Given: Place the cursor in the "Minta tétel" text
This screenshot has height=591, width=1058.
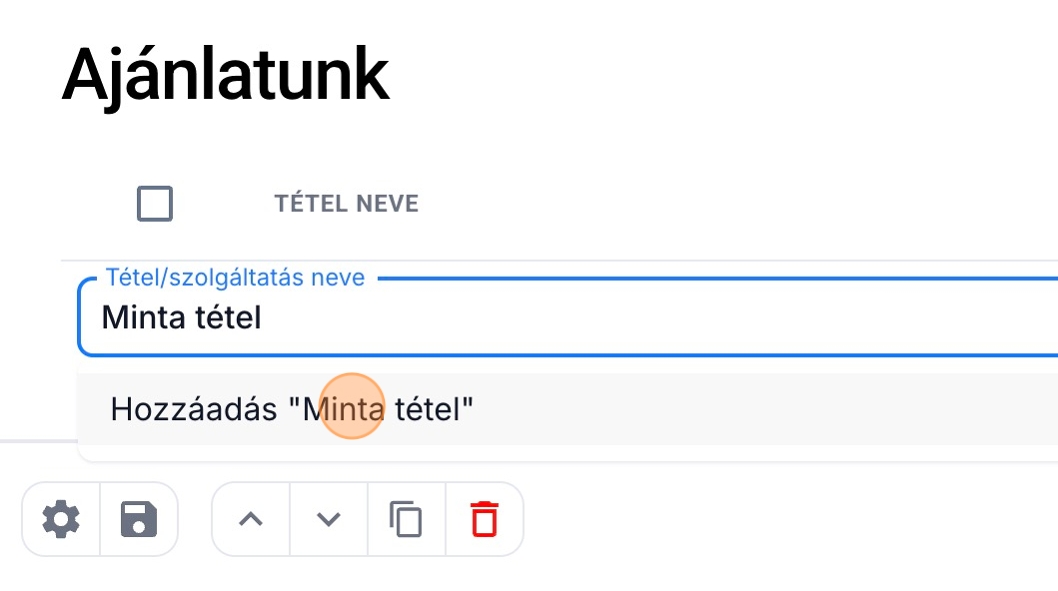Looking at the screenshot, I should click(181, 318).
